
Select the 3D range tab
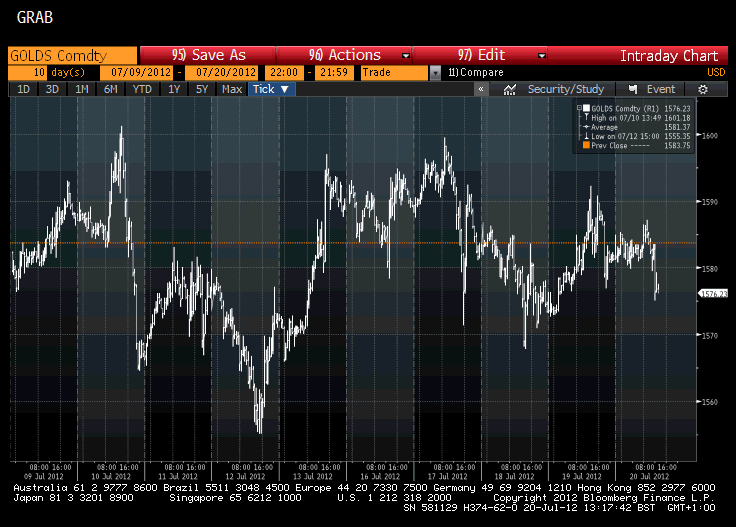click(52, 89)
